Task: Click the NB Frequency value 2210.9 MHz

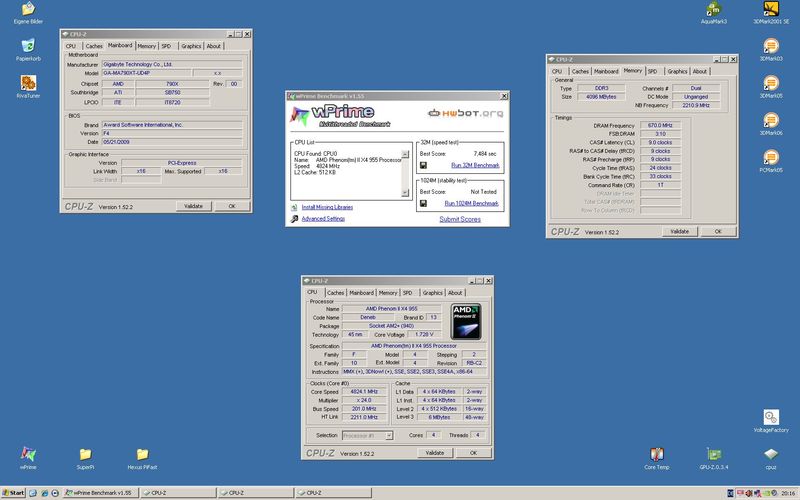Action: pos(696,105)
